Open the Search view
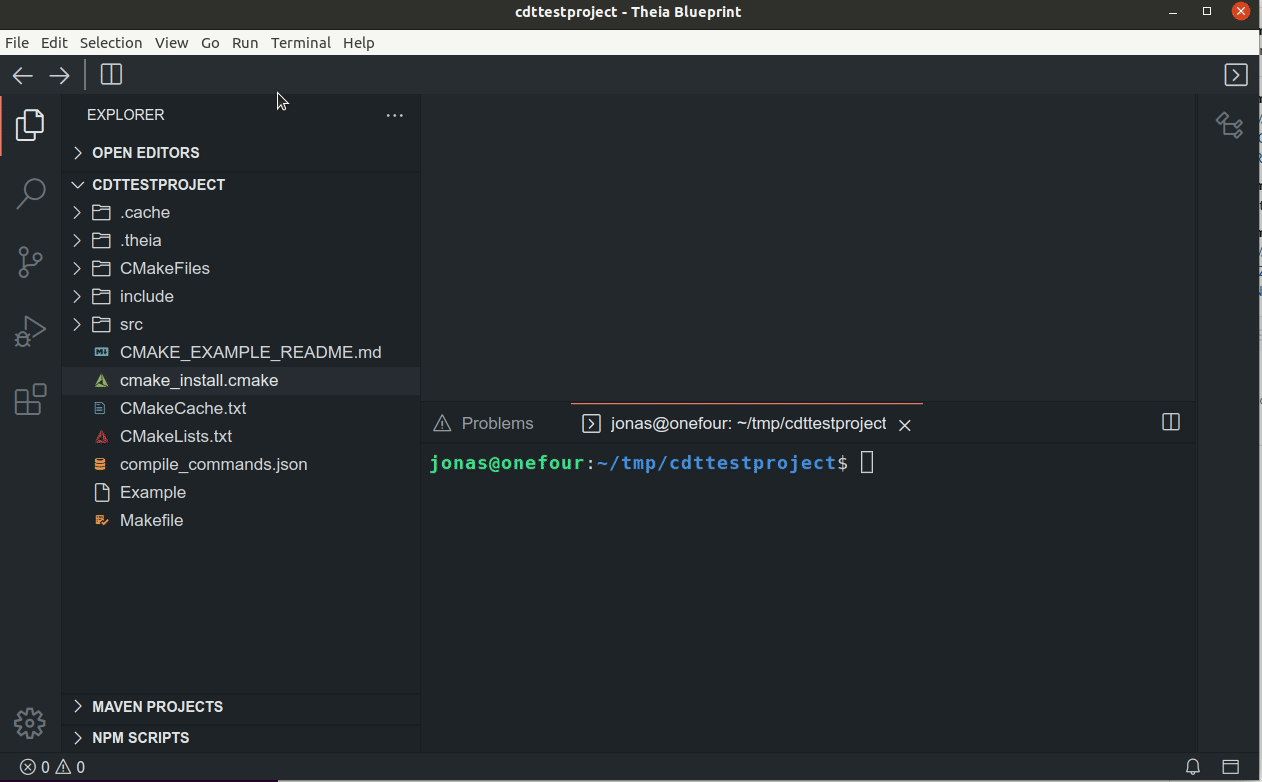The image size is (1262, 782). 29,193
